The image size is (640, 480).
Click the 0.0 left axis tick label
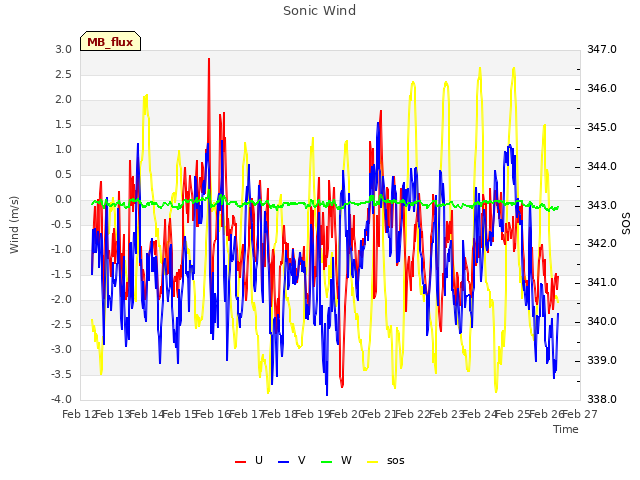(x=63, y=200)
